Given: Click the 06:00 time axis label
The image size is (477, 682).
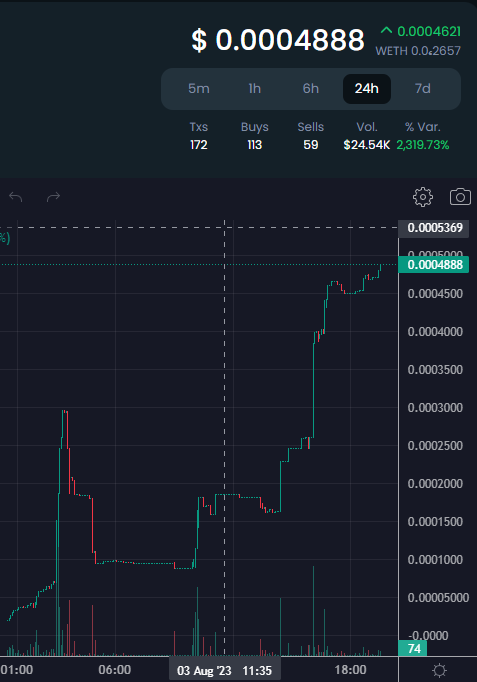Looking at the screenshot, I should [x=115, y=670].
